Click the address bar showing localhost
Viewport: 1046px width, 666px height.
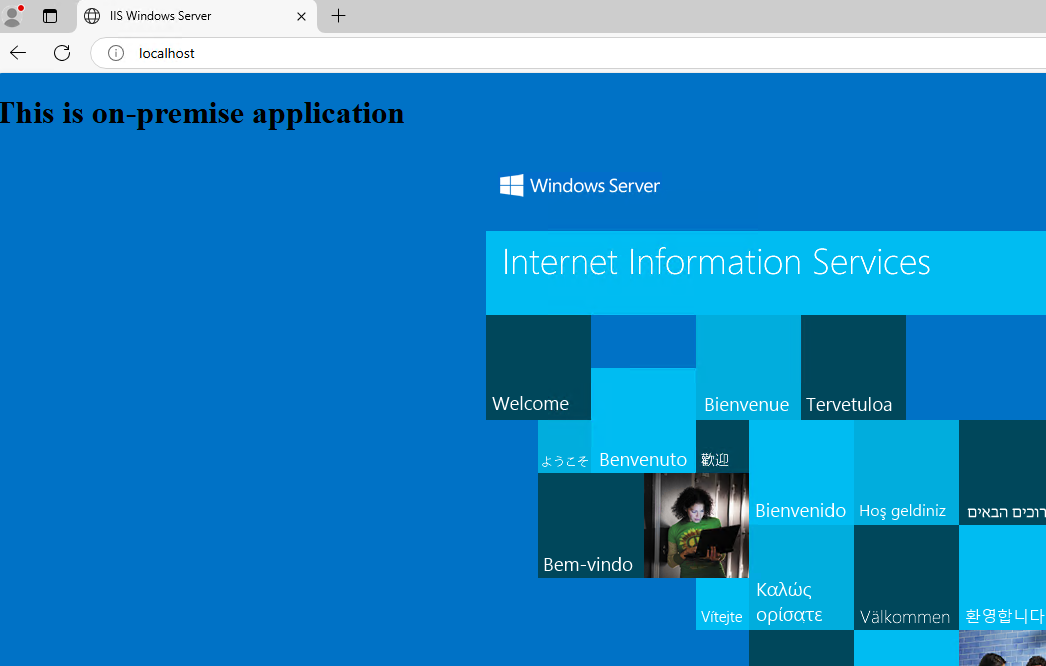(568, 53)
